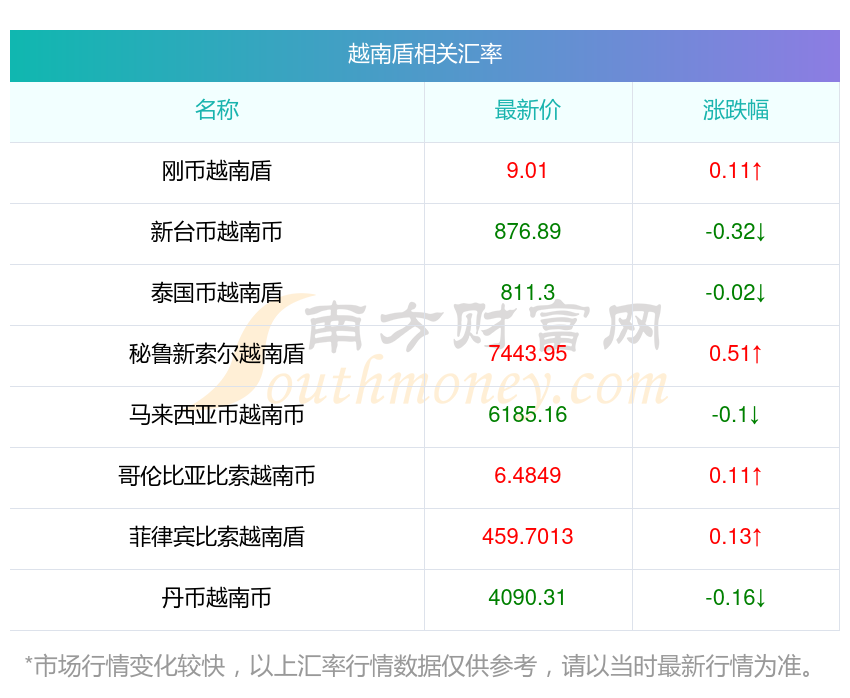Click the price 459.7013
This screenshot has width=850, height=698.
click(x=527, y=537)
